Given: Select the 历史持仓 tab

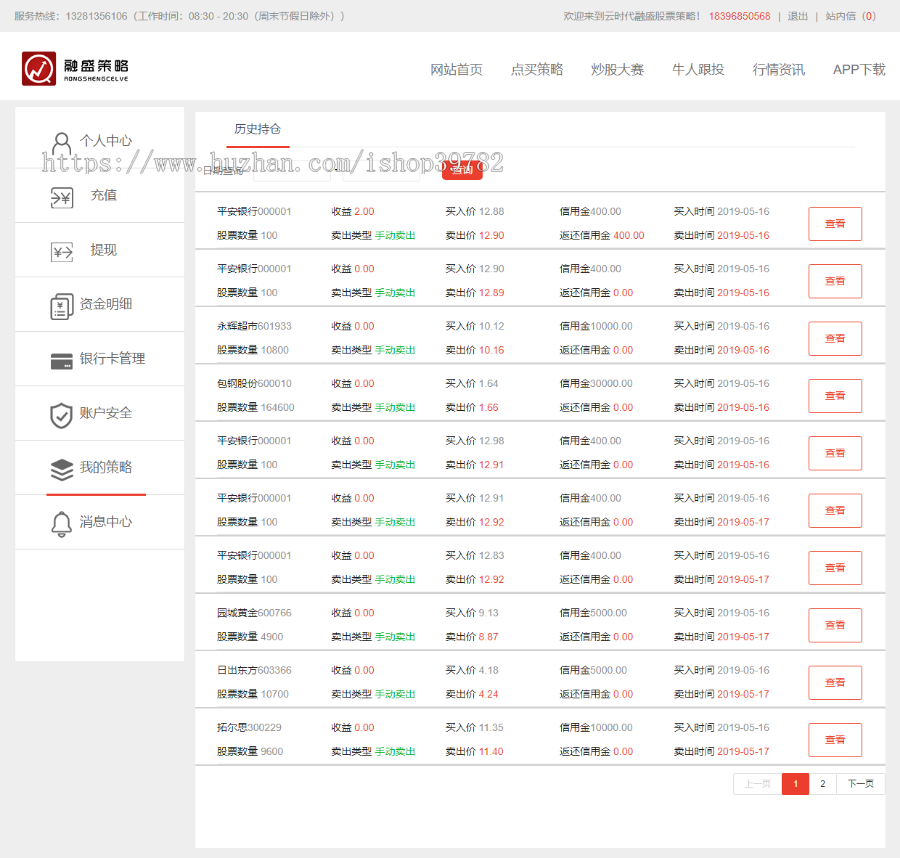Looking at the screenshot, I should pos(257,129).
